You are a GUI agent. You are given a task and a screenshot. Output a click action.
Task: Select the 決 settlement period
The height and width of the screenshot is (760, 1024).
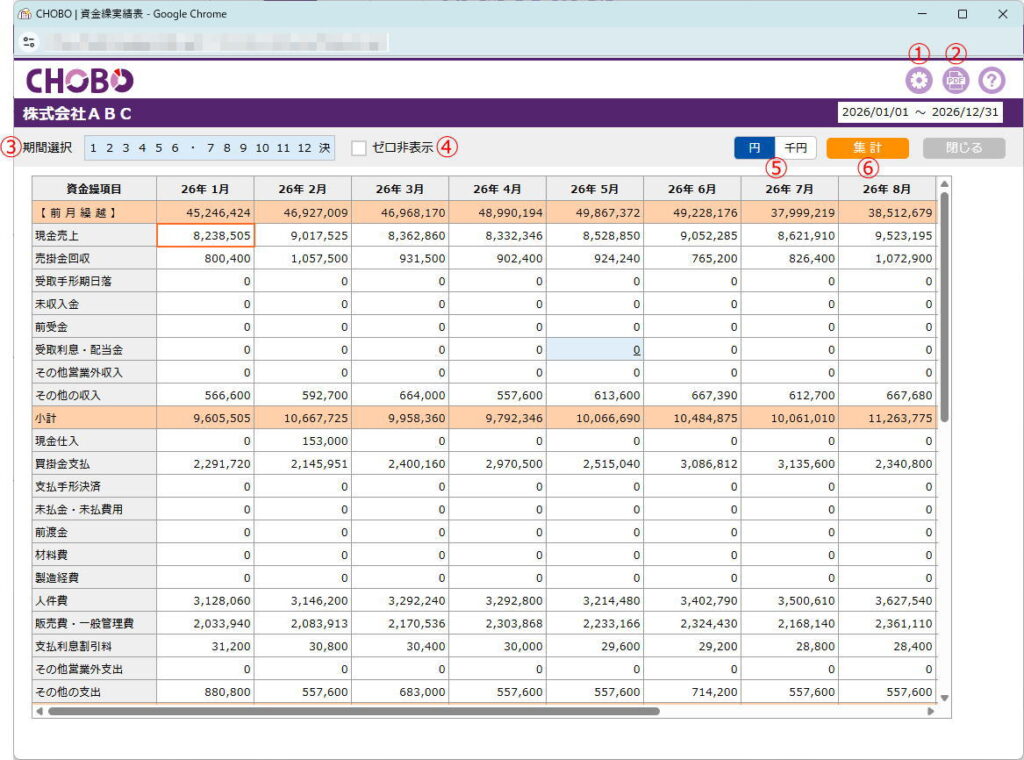325,148
